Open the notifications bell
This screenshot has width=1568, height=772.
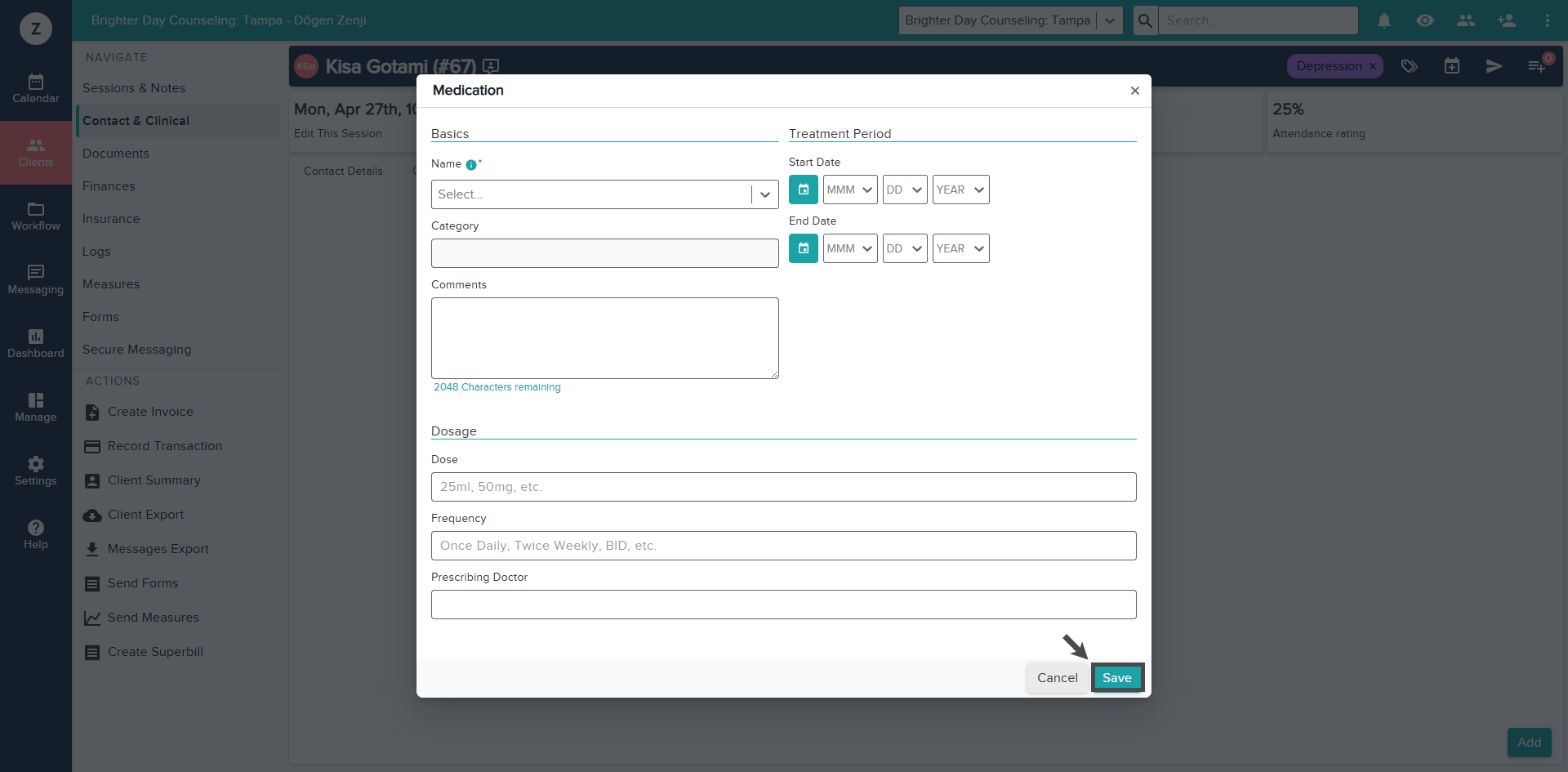1384,20
